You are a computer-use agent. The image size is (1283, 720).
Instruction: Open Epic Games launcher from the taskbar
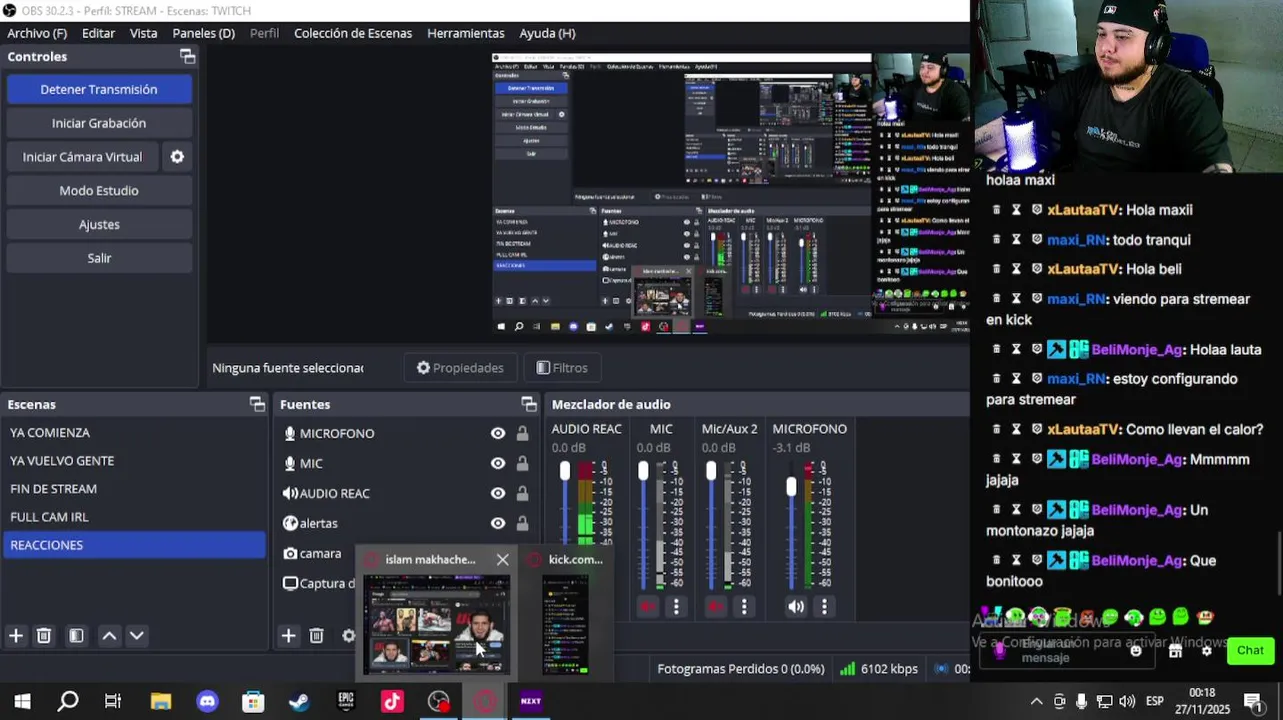(x=346, y=702)
